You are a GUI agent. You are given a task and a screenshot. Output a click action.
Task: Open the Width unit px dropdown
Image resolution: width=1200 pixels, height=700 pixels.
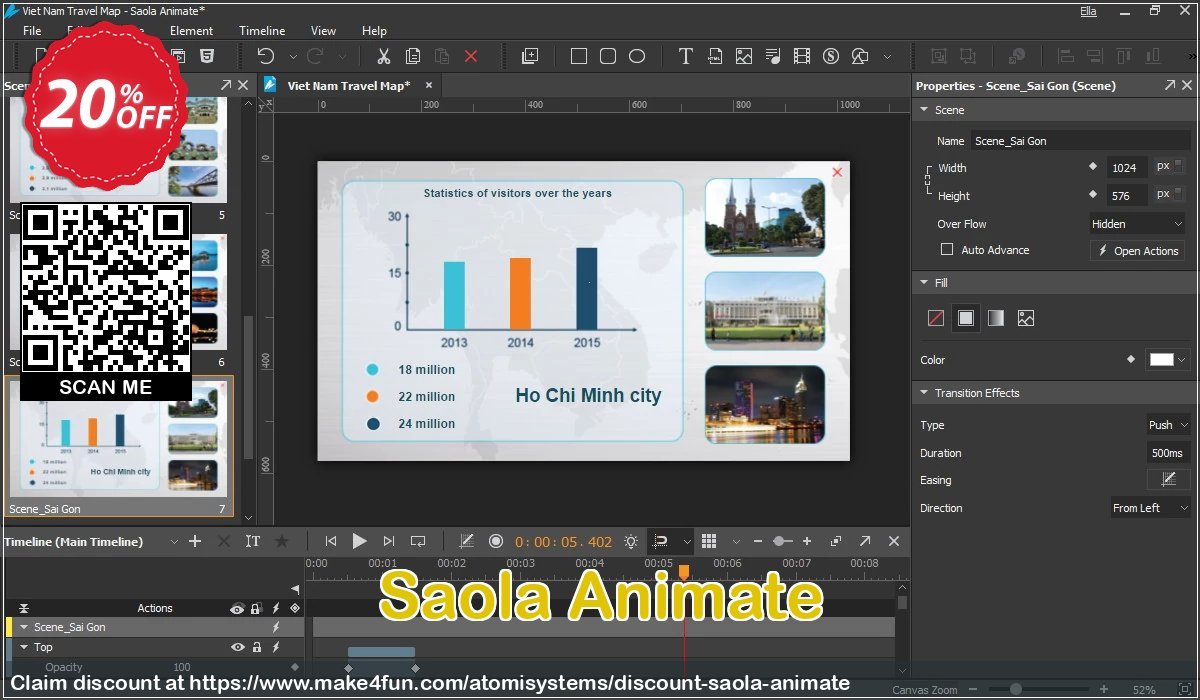pos(1169,166)
